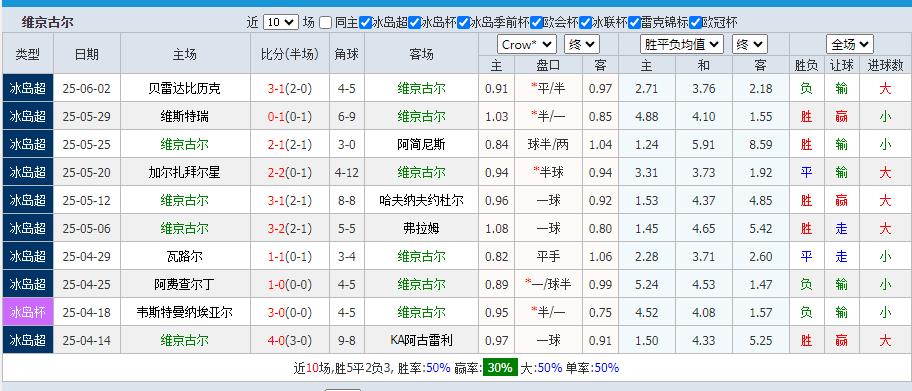Click the handicap *一/球半
Screen dimensions: 912x391
tap(548, 284)
